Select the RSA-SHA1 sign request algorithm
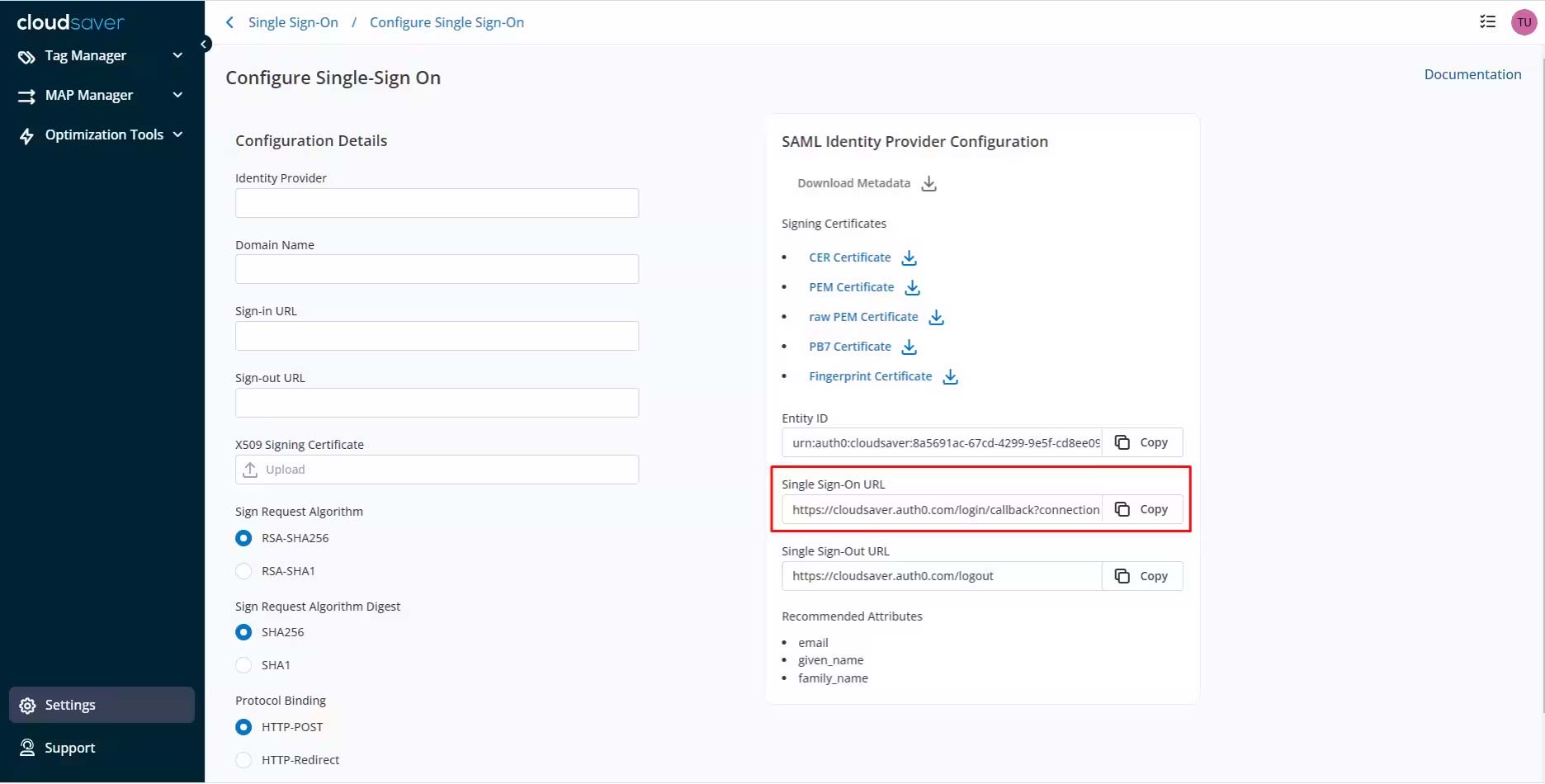This screenshot has width=1545, height=784. click(x=243, y=571)
